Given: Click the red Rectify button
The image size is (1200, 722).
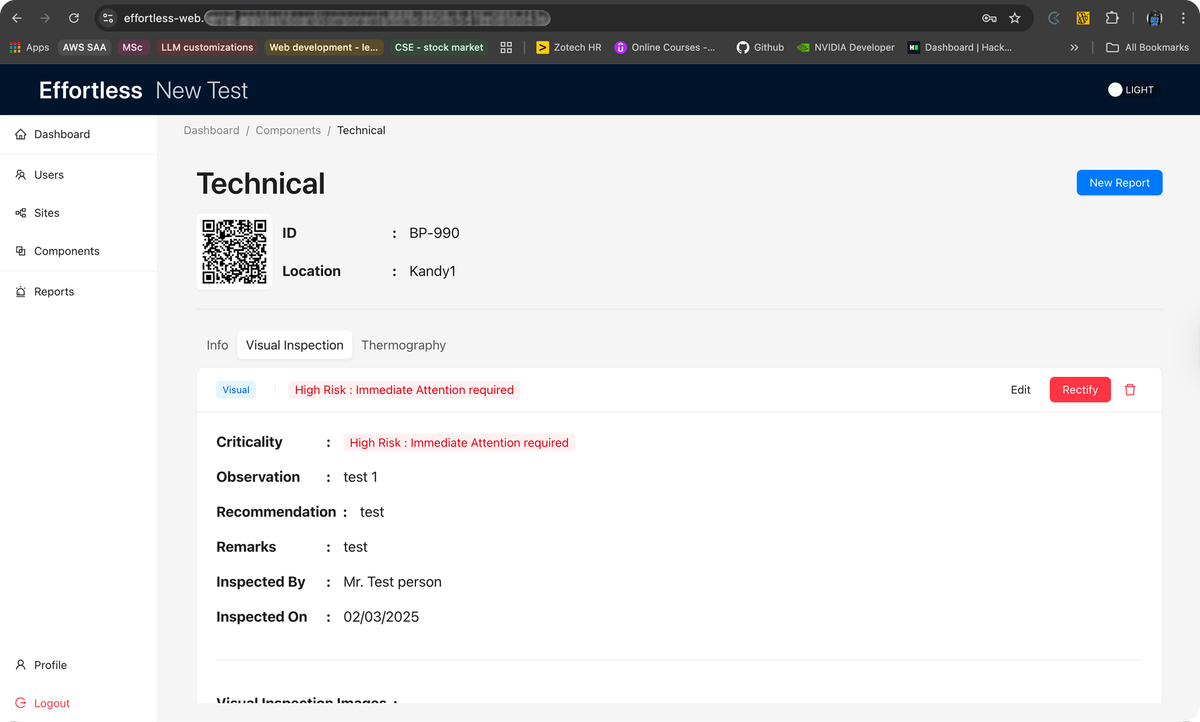Looking at the screenshot, I should 1080,390.
